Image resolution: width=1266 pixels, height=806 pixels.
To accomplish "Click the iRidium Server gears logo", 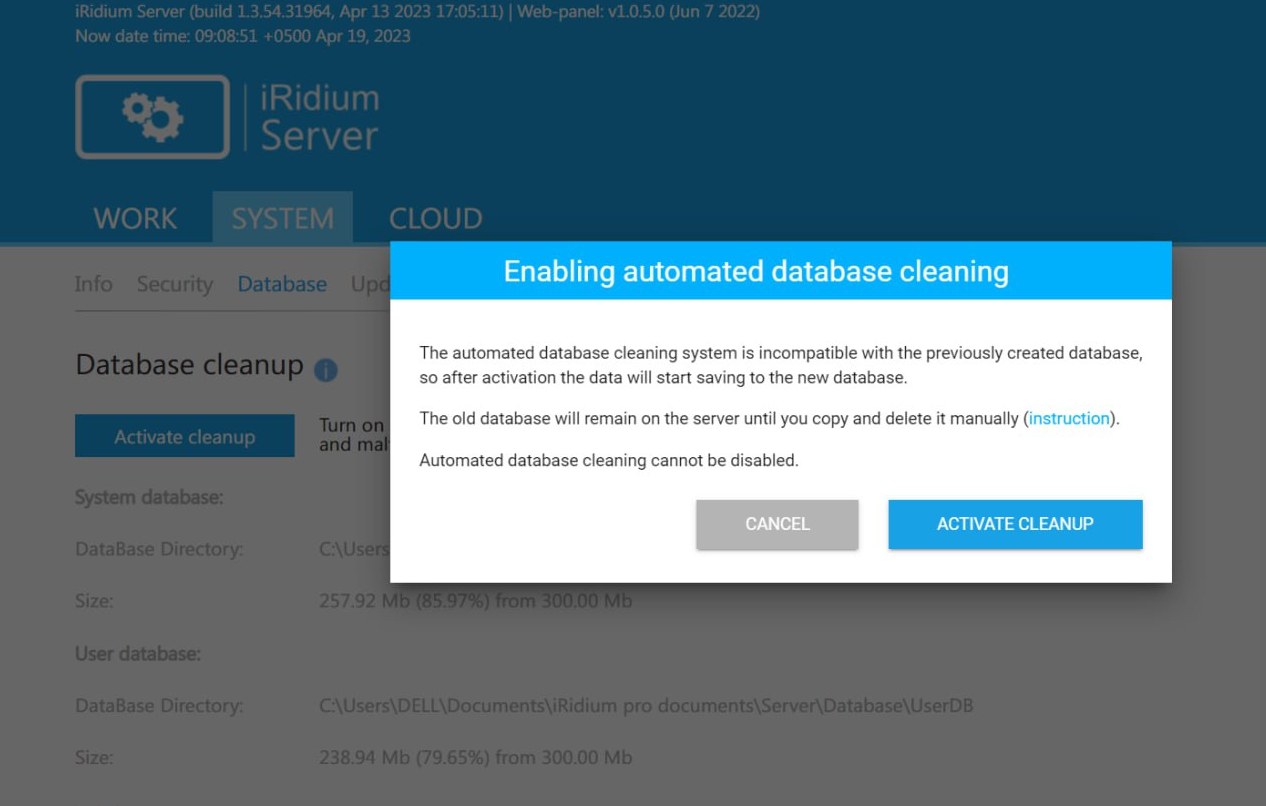I will pyautogui.click(x=151, y=116).
